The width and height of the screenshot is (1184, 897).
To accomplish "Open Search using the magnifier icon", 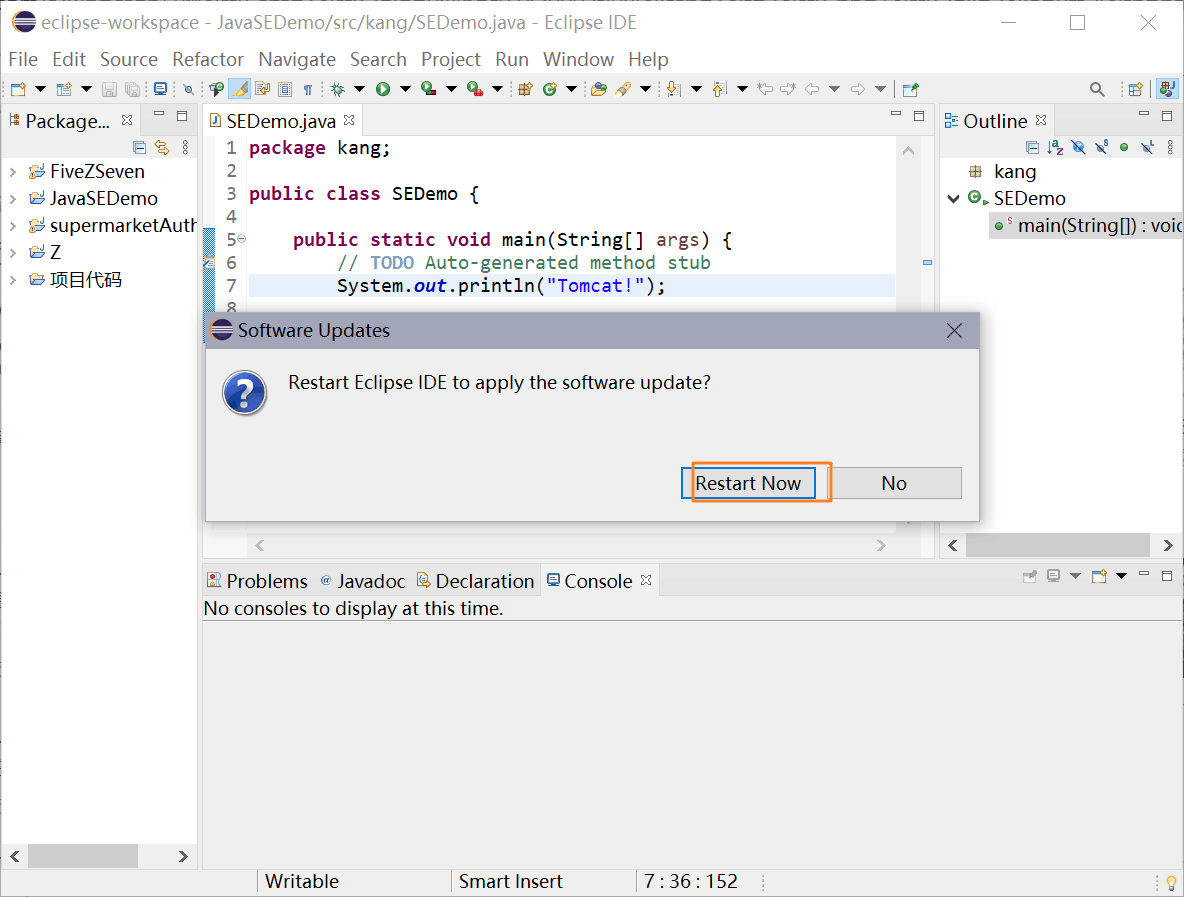I will 1097,88.
